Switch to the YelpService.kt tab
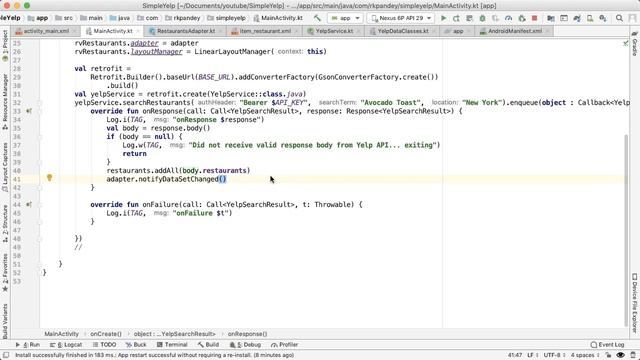Viewport: 640px width, 360px height. [x=334, y=31]
